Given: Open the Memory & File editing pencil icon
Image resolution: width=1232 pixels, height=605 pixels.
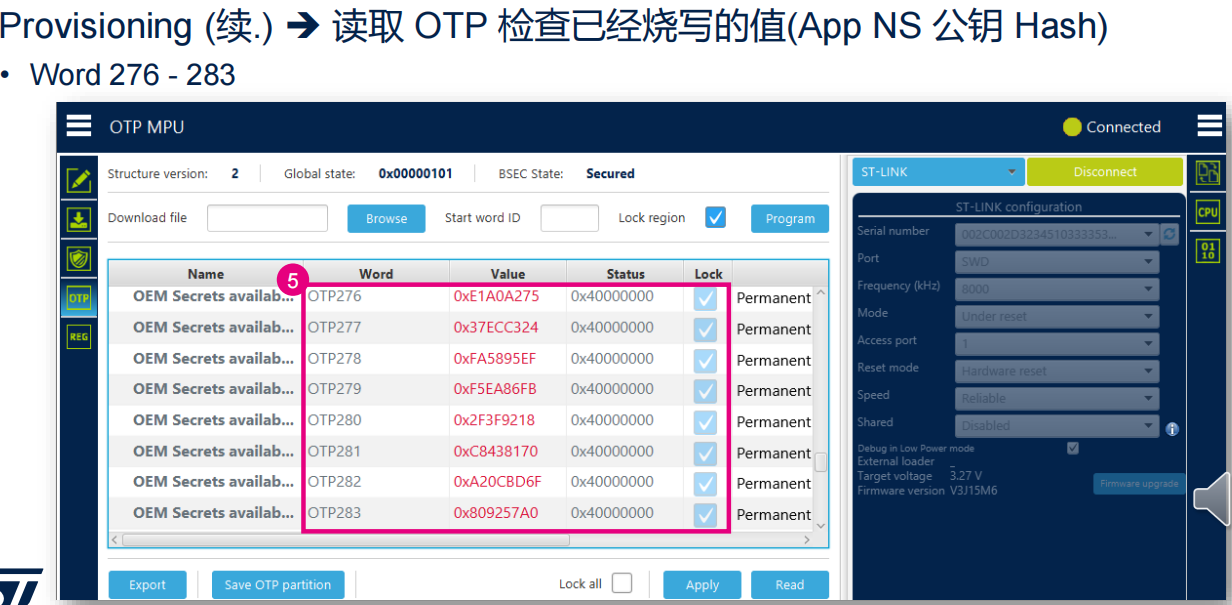Looking at the screenshot, I should click(x=79, y=180).
